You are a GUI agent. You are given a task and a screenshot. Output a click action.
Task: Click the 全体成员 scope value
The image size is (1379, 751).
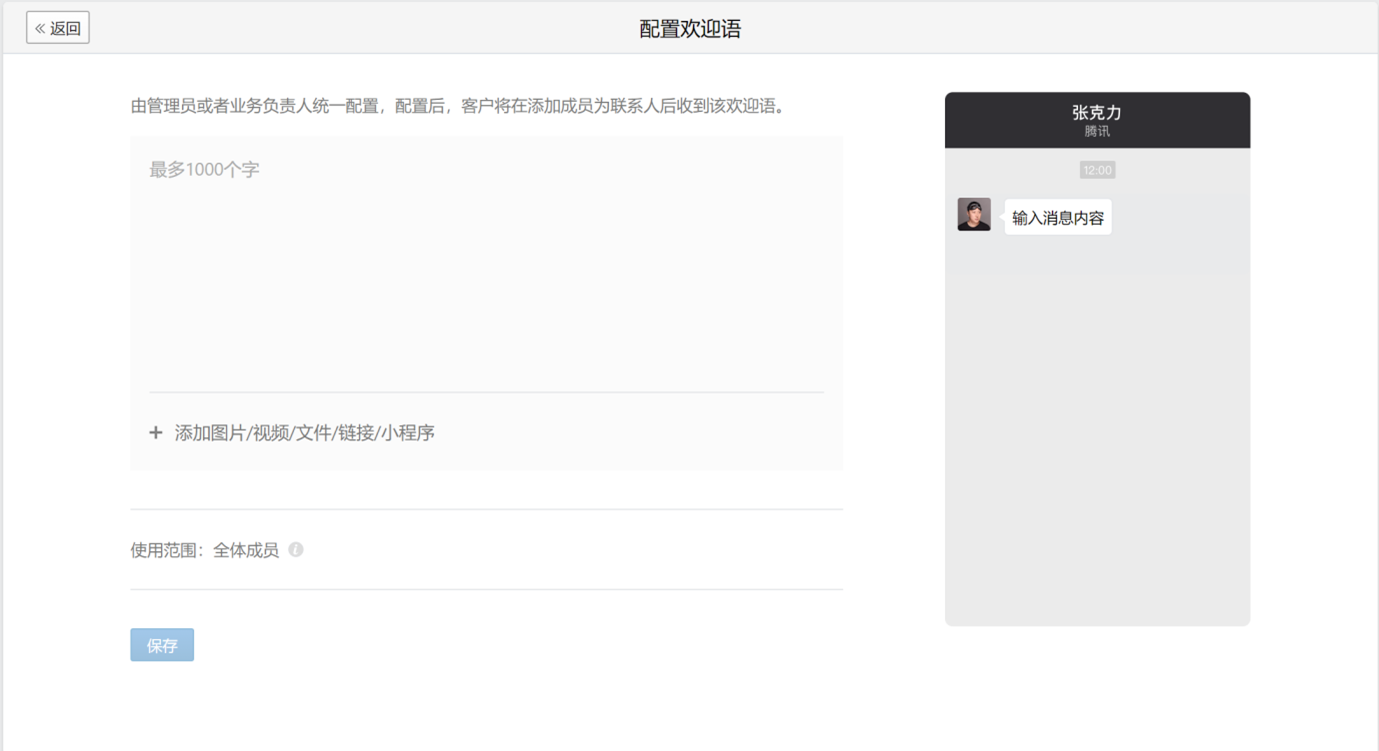(246, 550)
